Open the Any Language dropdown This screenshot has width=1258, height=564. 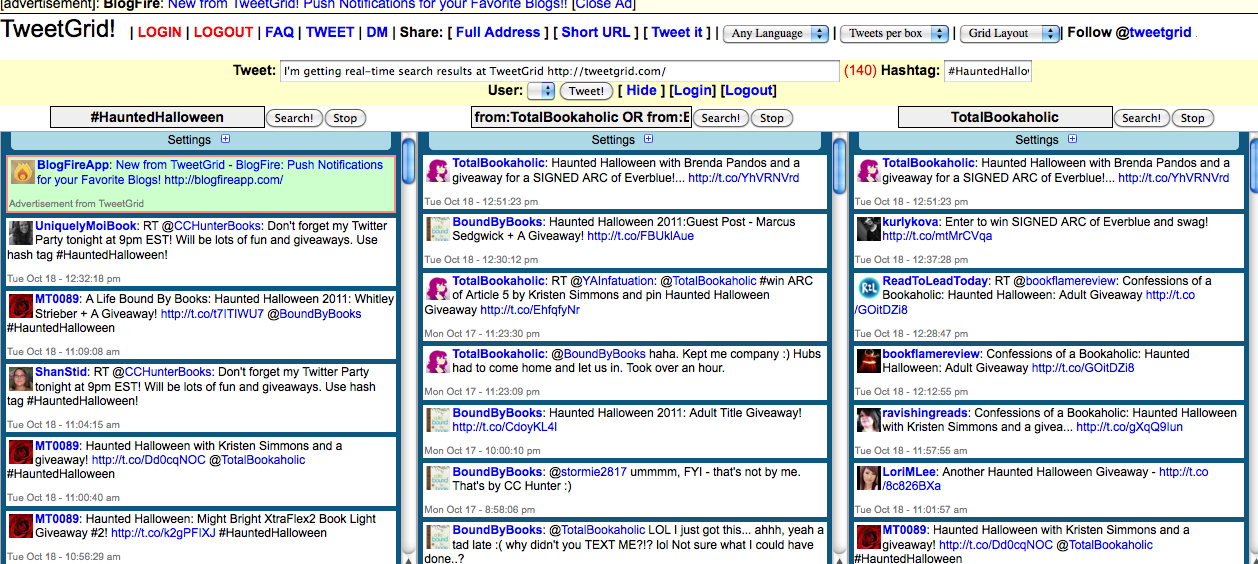click(x=776, y=33)
